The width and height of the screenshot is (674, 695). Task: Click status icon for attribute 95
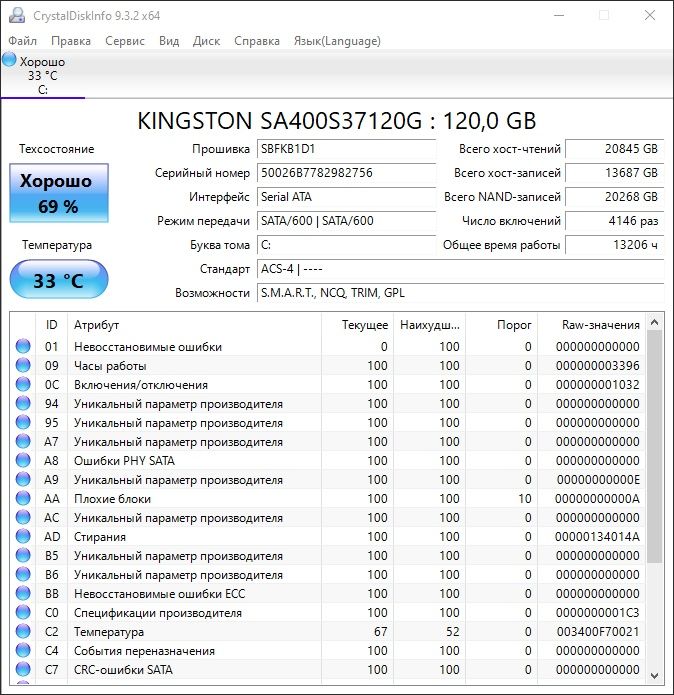point(23,422)
